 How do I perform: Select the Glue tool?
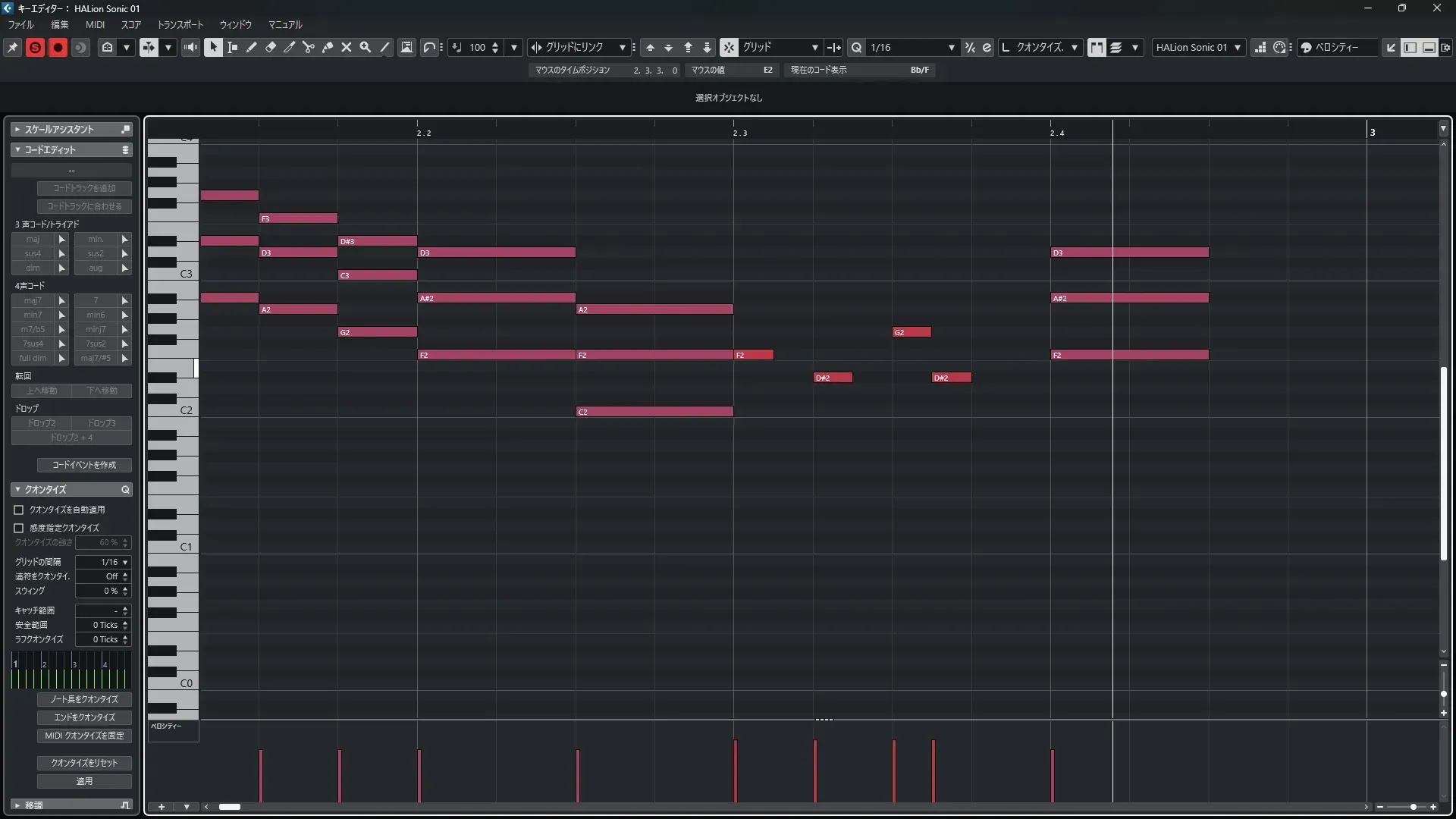point(328,47)
